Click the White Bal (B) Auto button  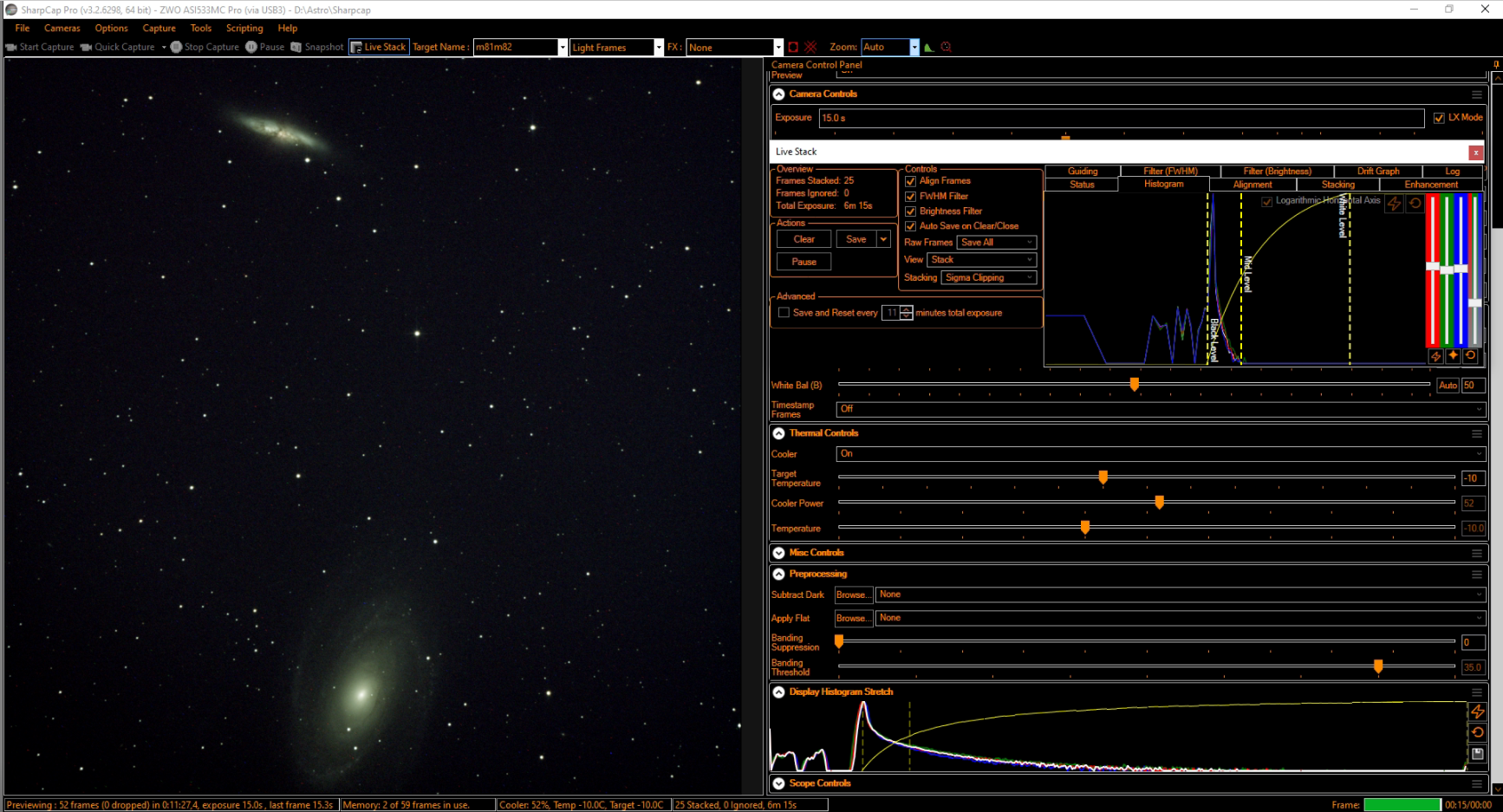(x=1448, y=386)
